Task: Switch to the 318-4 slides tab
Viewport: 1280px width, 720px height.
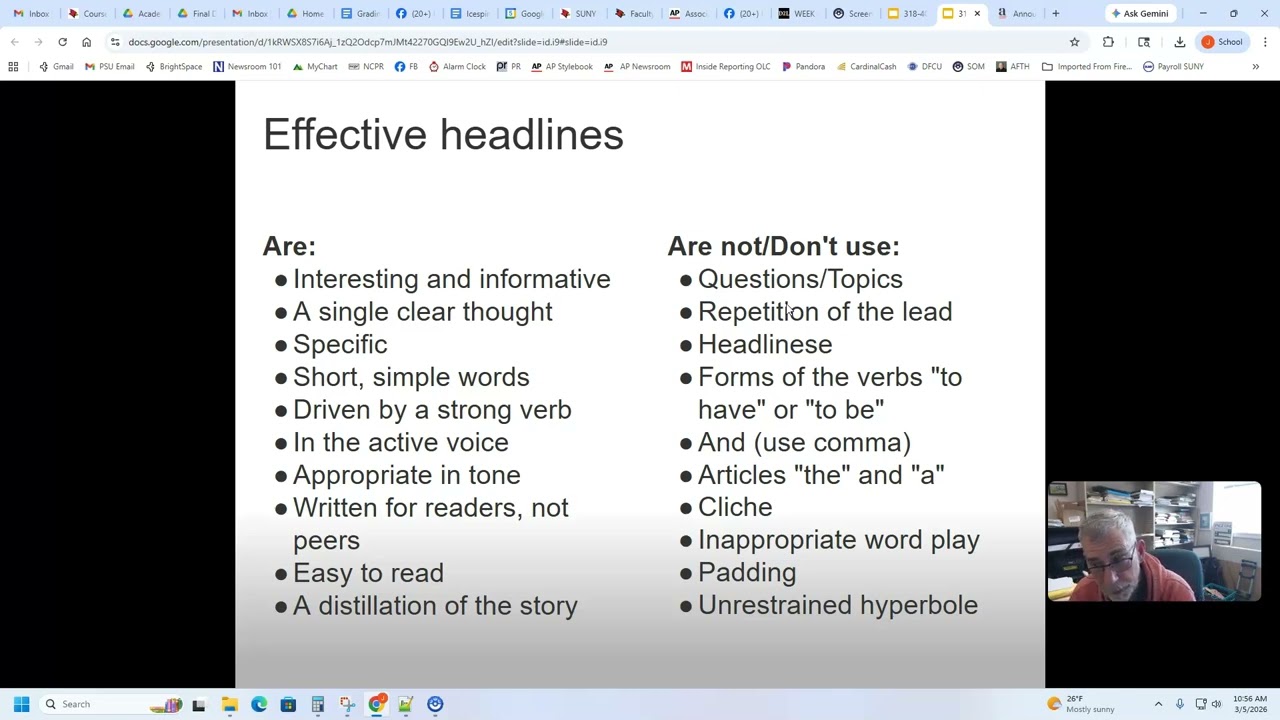Action: click(907, 13)
